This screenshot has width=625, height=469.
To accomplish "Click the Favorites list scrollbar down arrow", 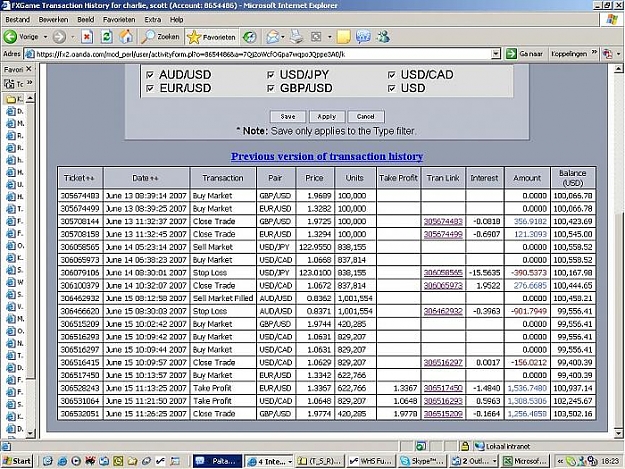I will click(30, 433).
